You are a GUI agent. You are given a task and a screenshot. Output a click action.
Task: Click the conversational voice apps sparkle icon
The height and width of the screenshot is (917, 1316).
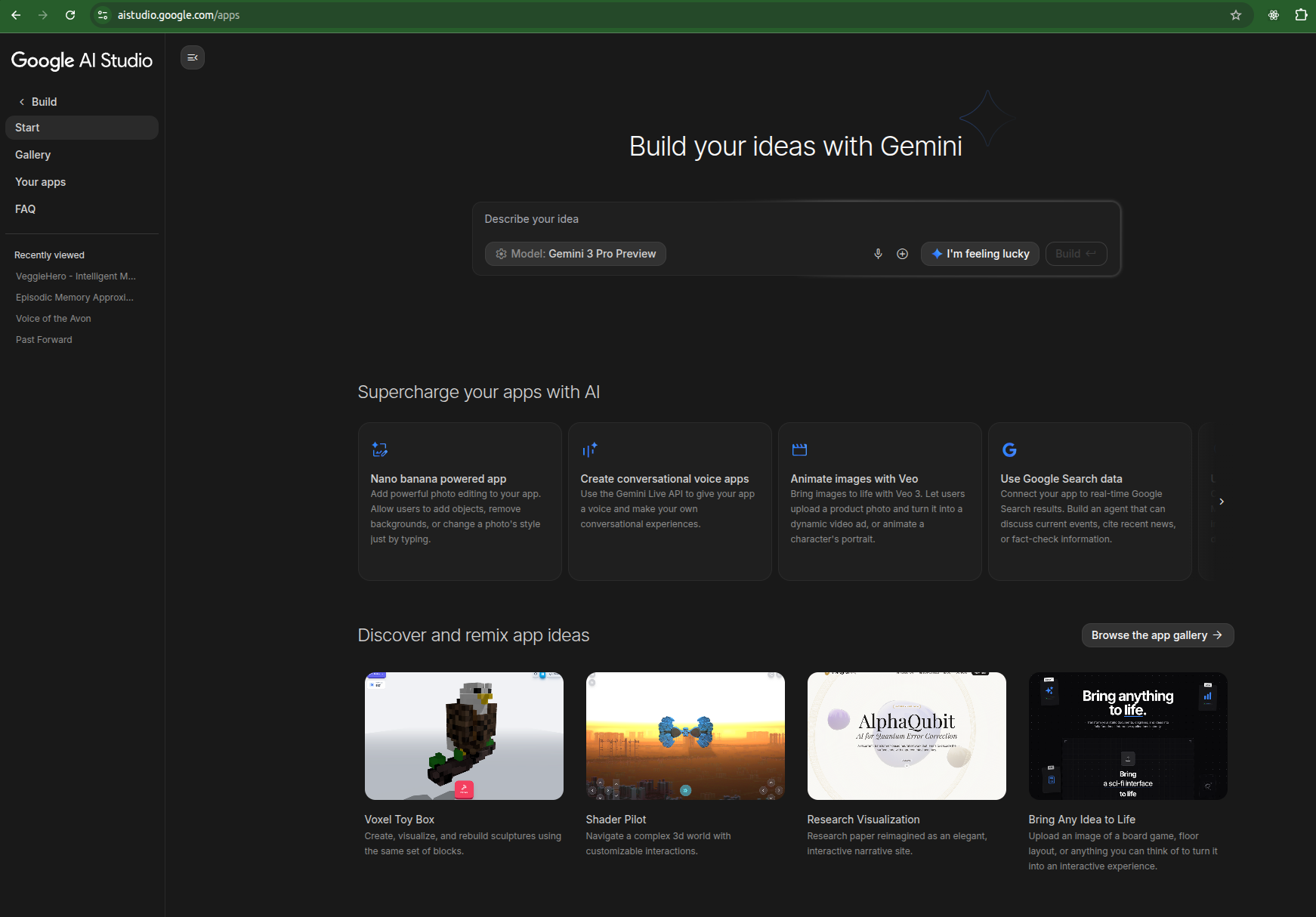coord(589,449)
